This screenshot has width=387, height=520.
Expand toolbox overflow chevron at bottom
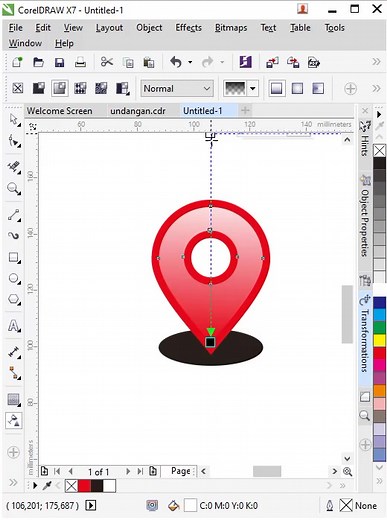coord(13,482)
